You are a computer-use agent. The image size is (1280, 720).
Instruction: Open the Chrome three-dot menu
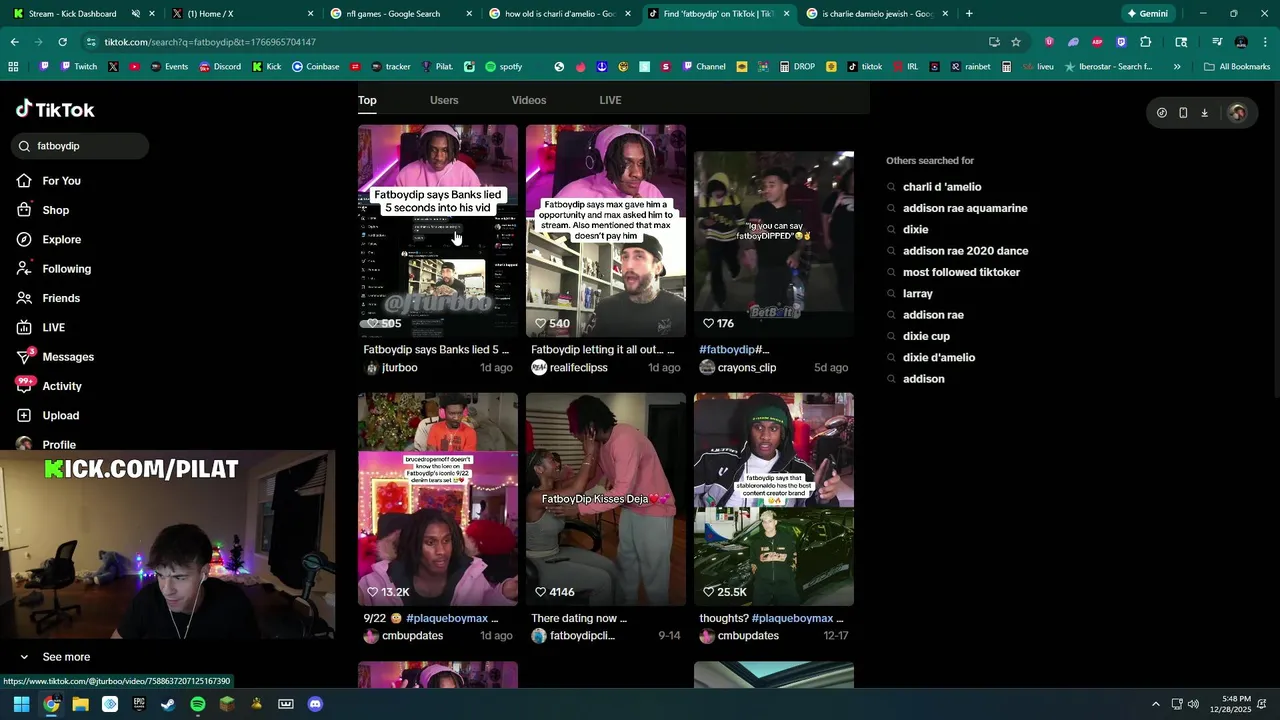[1265, 42]
